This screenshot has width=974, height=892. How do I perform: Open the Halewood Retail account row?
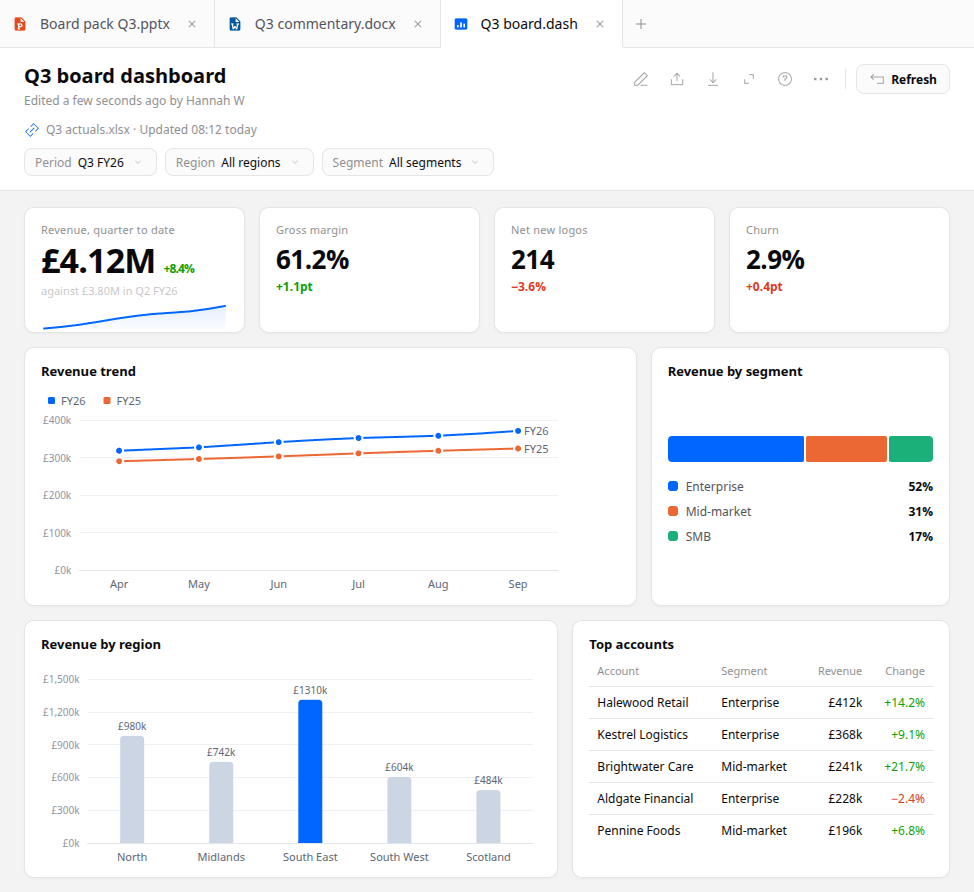click(x=761, y=703)
